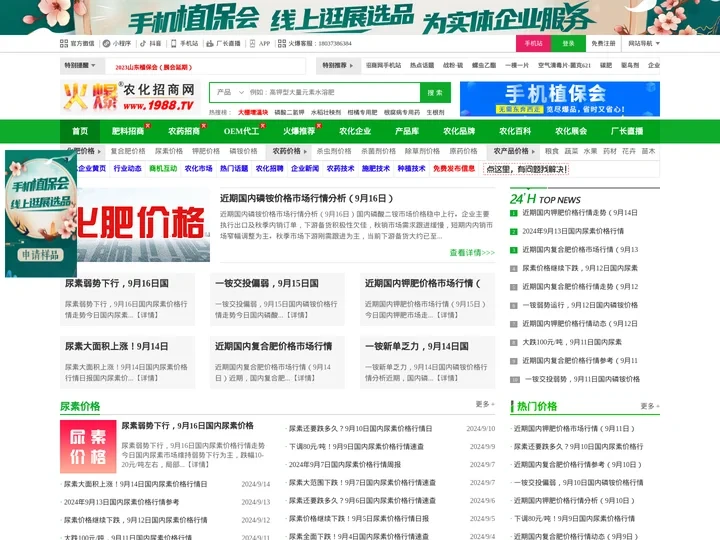The width and height of the screenshot is (720, 540).
Task: Click 点这里,有问题找解决 dashed box
Action: point(526,169)
